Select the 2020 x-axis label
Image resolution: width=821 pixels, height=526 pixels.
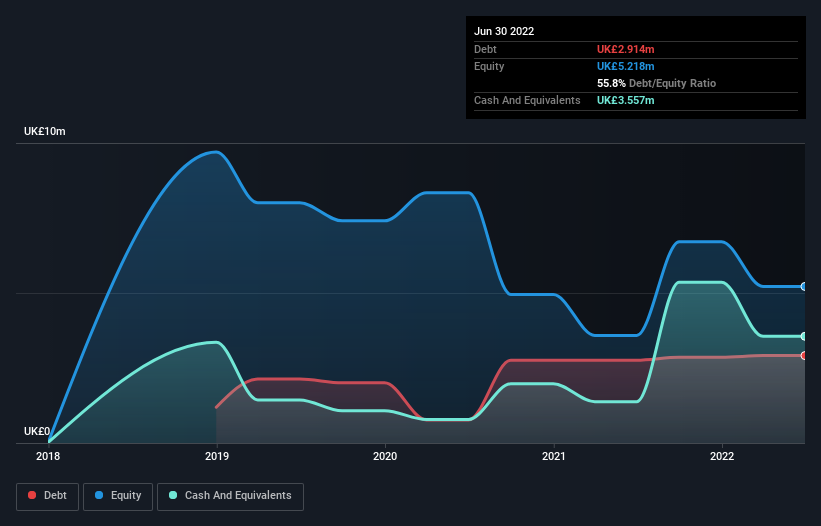tap(385, 456)
